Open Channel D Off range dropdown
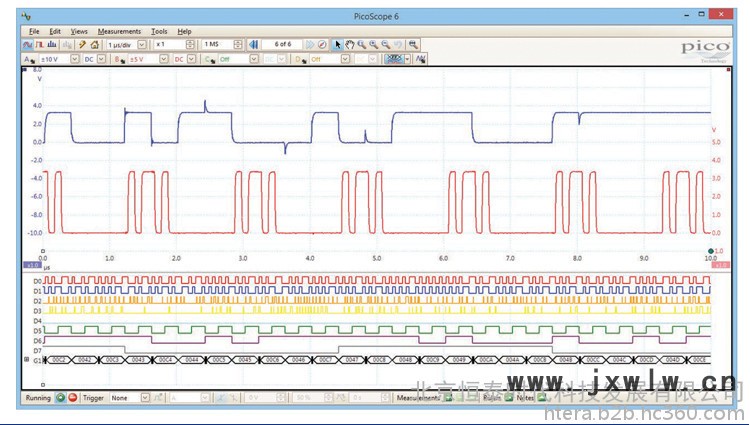The height and width of the screenshot is (425, 750). [345, 59]
